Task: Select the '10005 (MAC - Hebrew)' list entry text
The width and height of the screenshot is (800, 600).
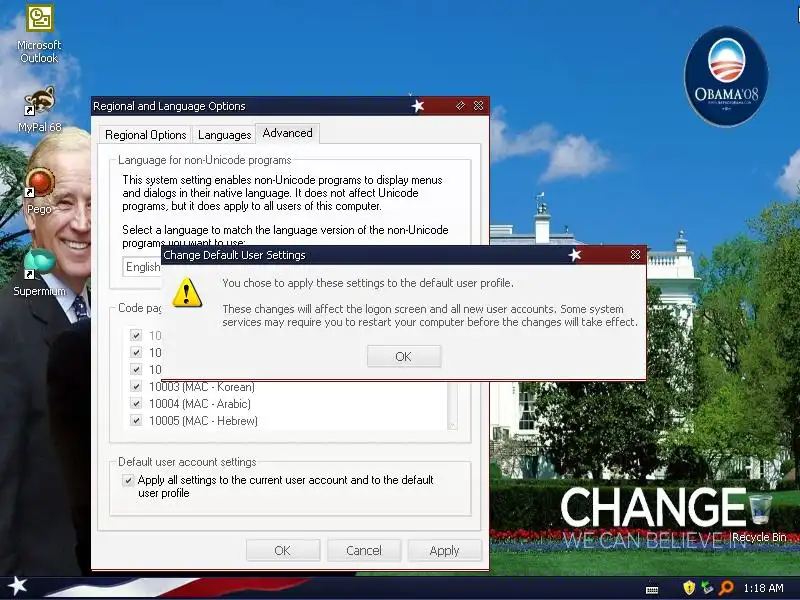Action: coord(203,420)
